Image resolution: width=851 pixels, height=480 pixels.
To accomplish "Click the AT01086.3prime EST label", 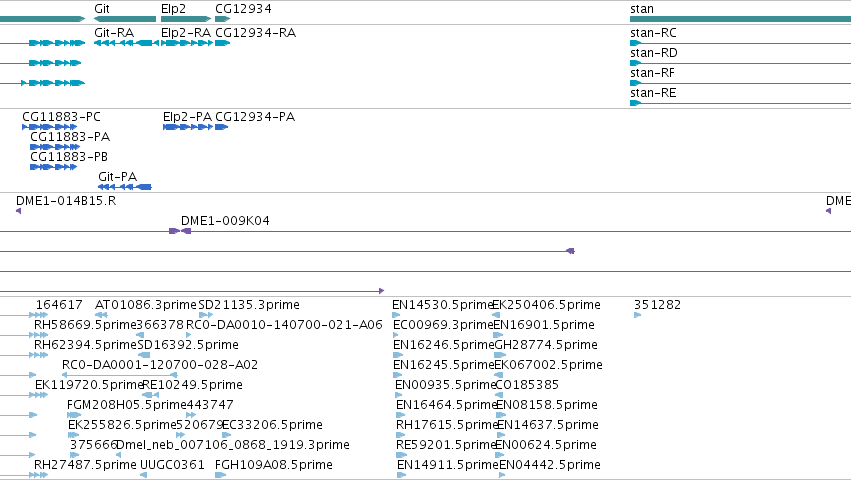I will point(145,305).
